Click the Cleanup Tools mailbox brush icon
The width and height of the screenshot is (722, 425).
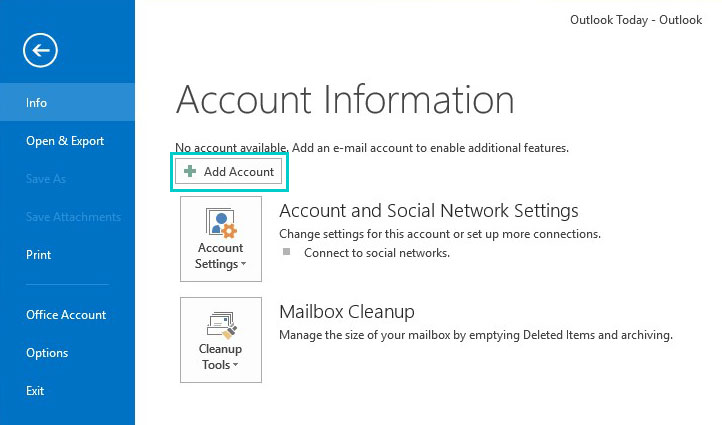(221, 325)
